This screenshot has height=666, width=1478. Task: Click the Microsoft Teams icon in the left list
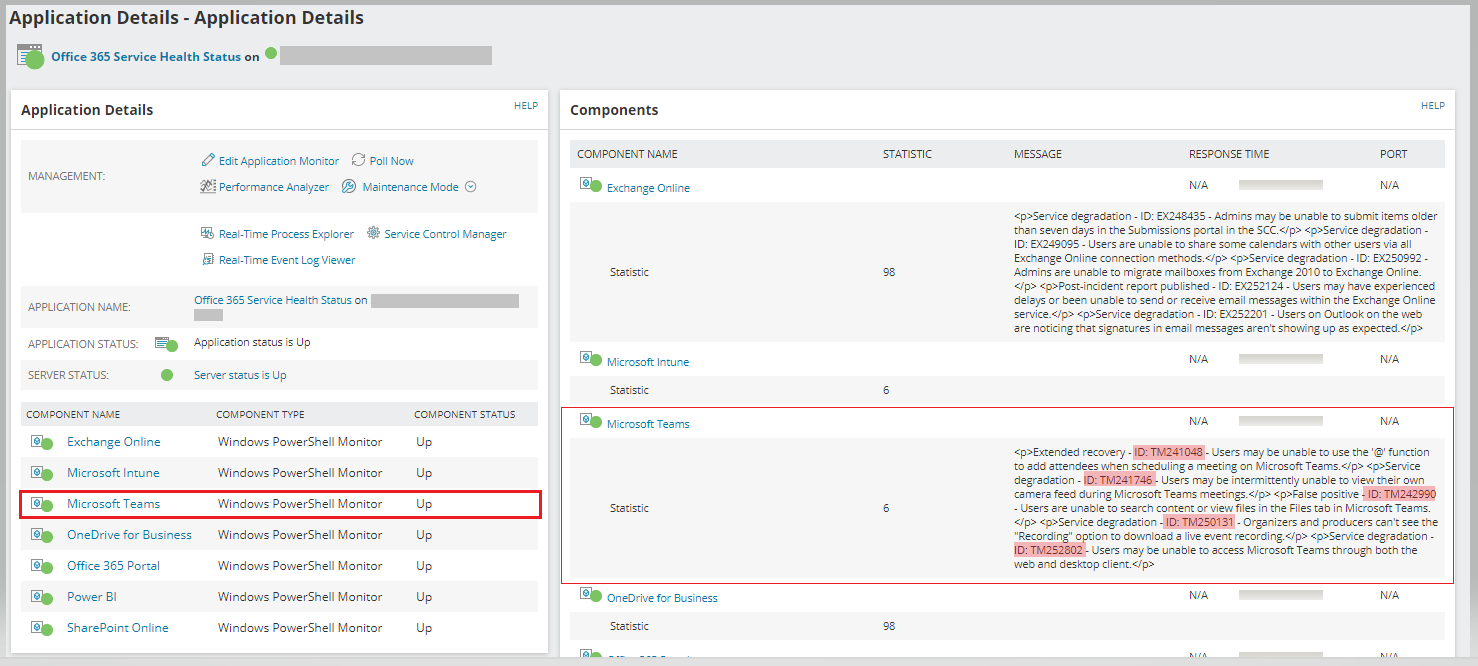pyautogui.click(x=41, y=504)
